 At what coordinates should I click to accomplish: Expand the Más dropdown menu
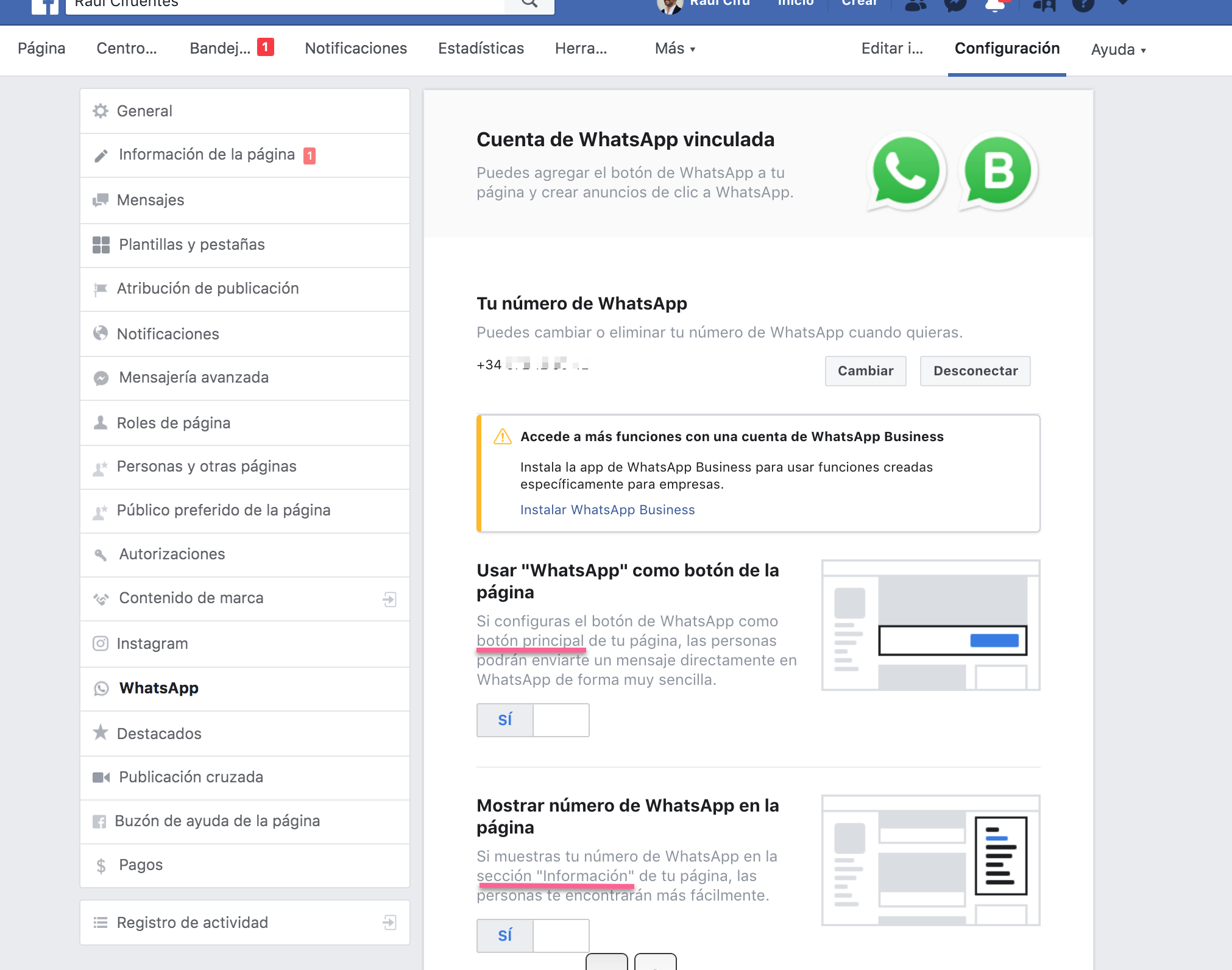click(675, 49)
